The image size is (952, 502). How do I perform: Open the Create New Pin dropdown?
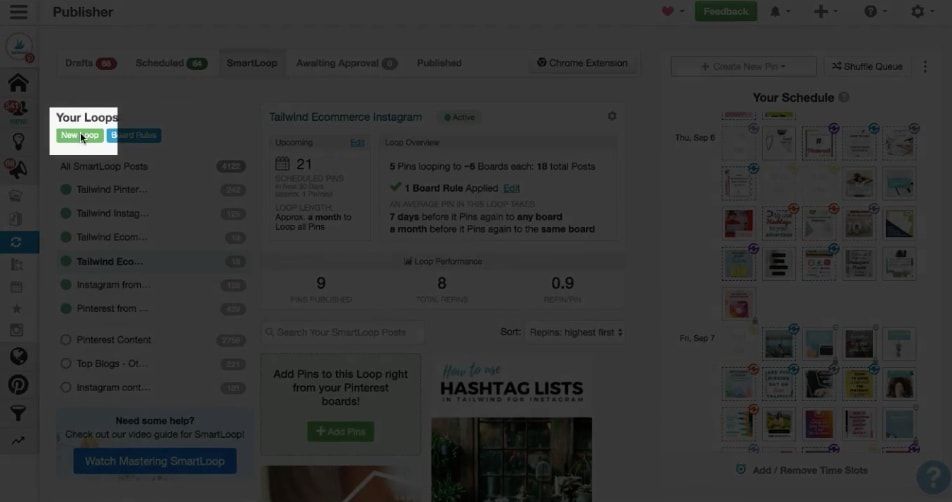[743, 66]
